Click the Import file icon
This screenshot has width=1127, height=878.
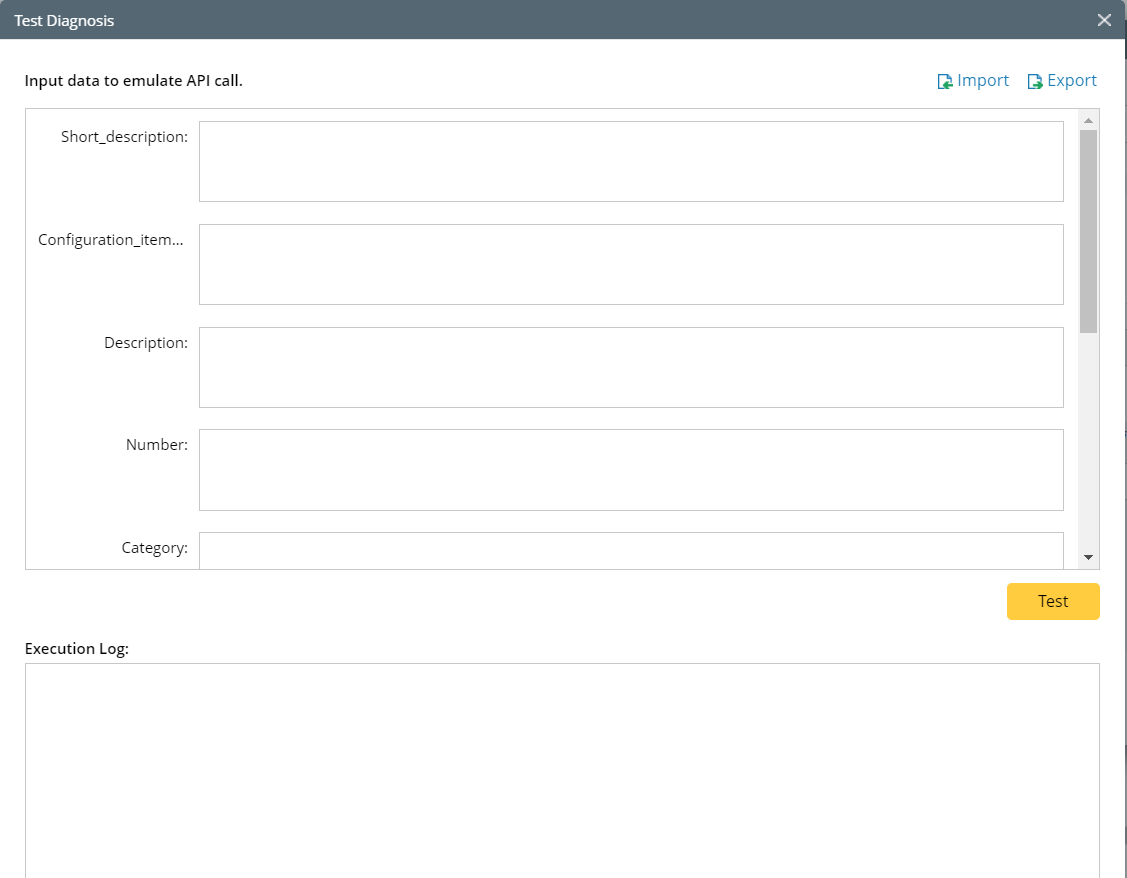pos(945,81)
